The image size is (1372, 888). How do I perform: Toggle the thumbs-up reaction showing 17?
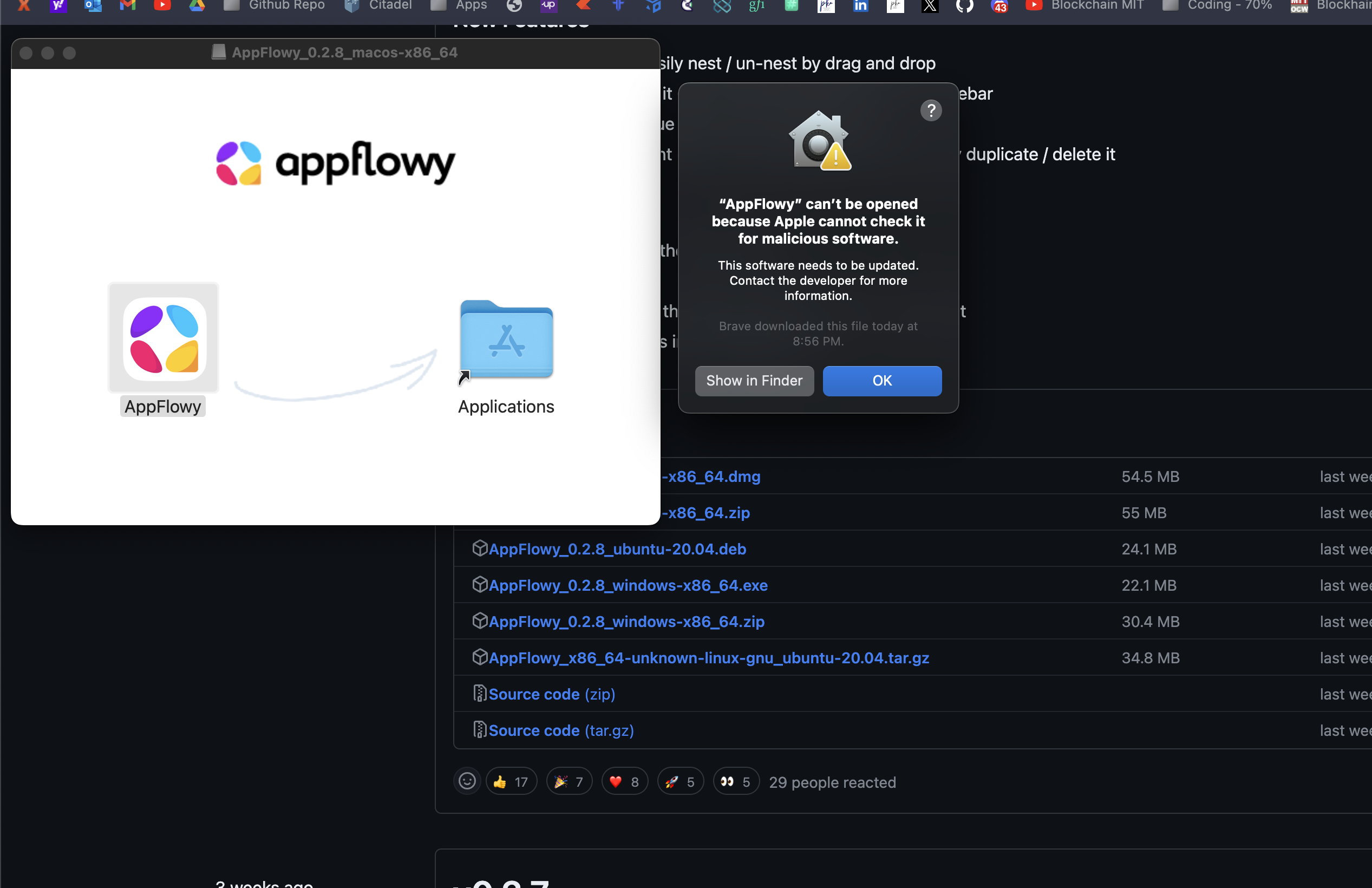point(511,781)
